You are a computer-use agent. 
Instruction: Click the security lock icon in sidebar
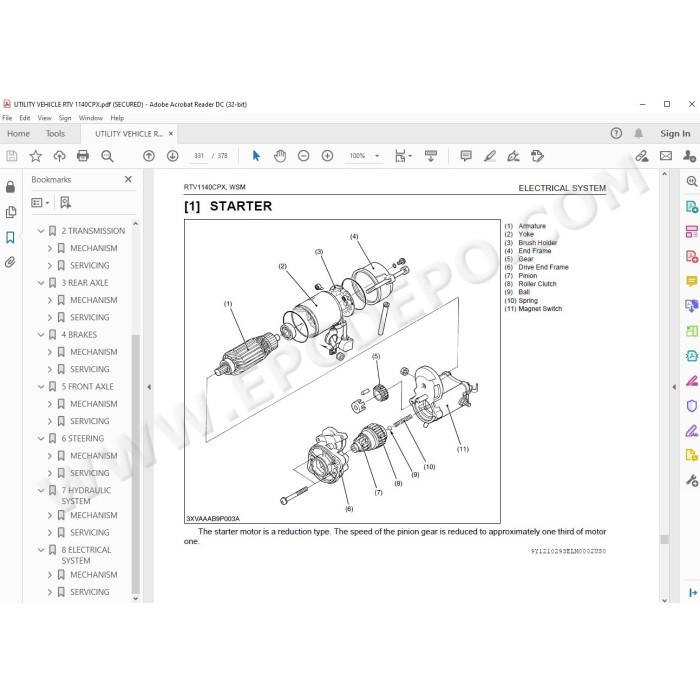point(10,187)
